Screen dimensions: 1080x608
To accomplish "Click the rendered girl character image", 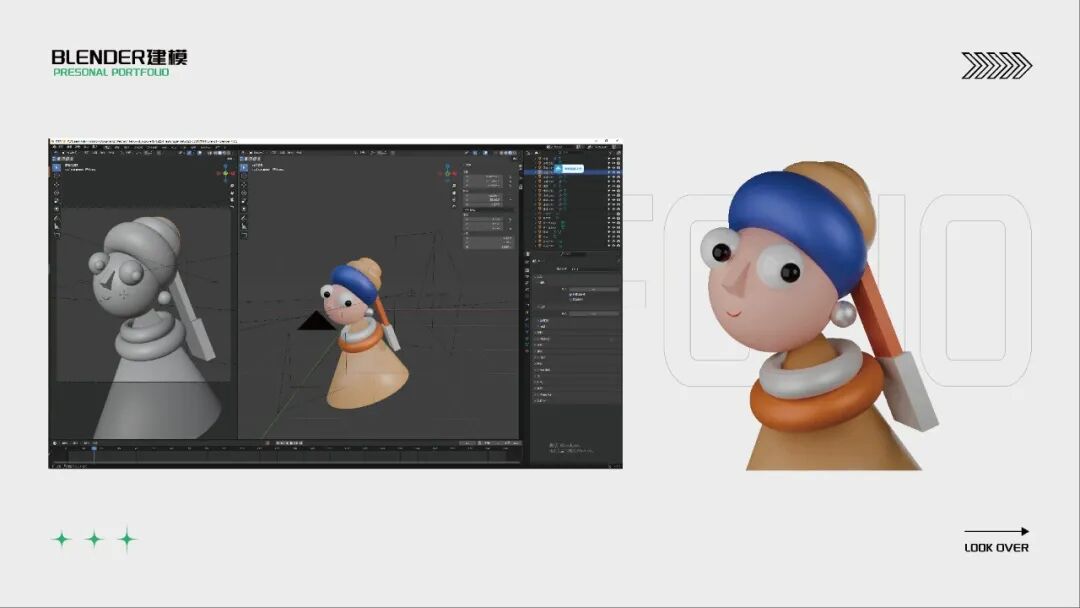I will pos(818,316).
